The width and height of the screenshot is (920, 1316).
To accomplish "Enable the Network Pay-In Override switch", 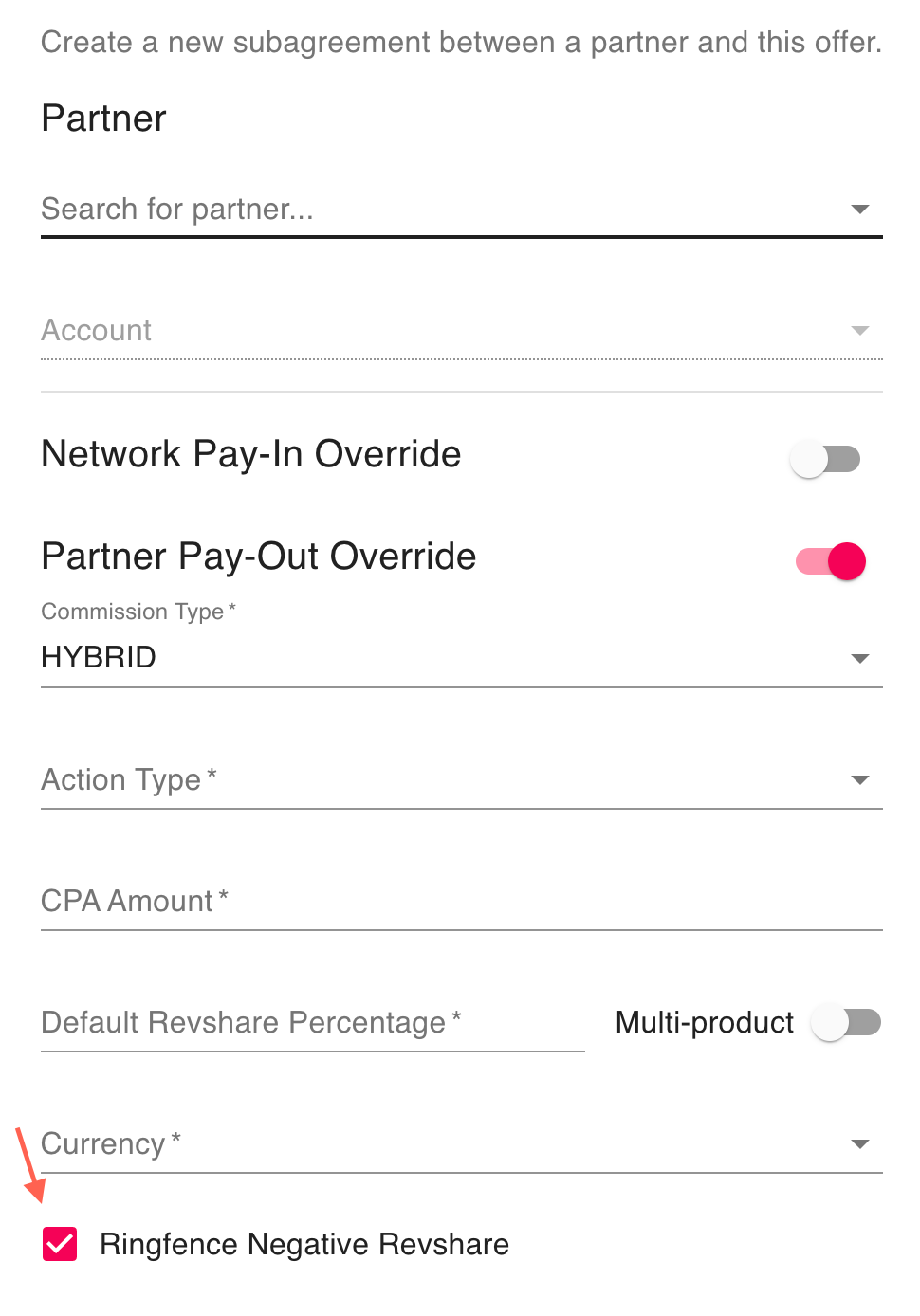I will click(x=825, y=460).
